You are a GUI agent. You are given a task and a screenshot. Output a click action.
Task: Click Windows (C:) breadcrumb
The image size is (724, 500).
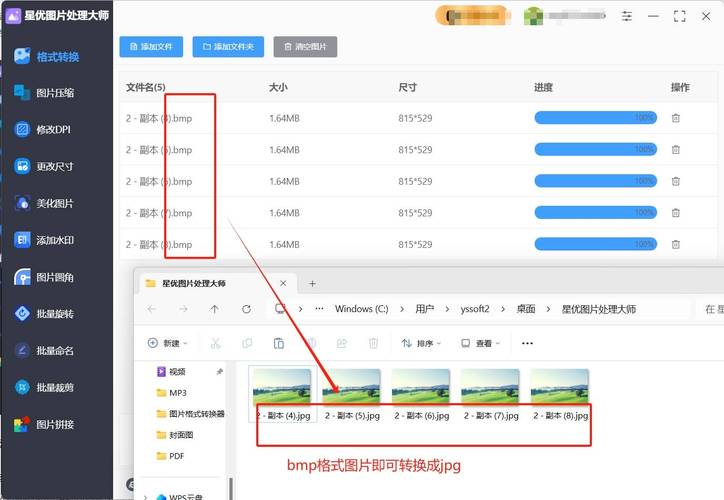[x=362, y=308]
